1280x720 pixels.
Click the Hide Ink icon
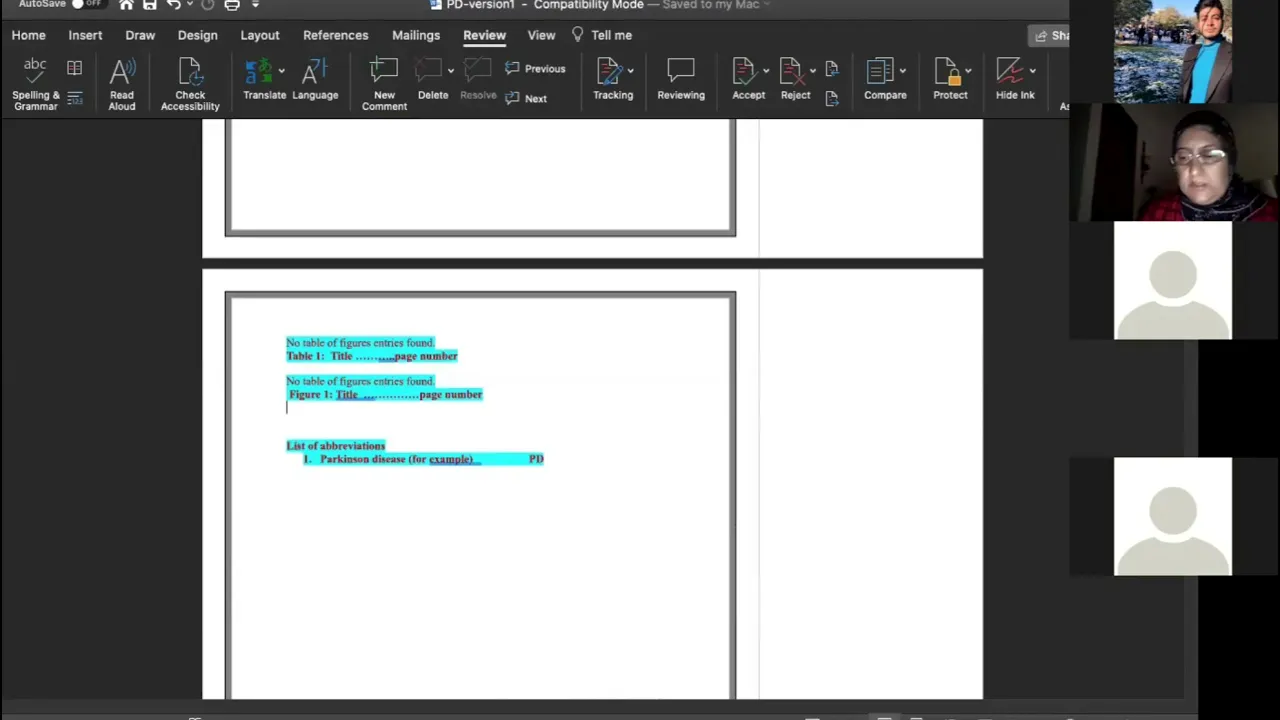(x=1010, y=71)
